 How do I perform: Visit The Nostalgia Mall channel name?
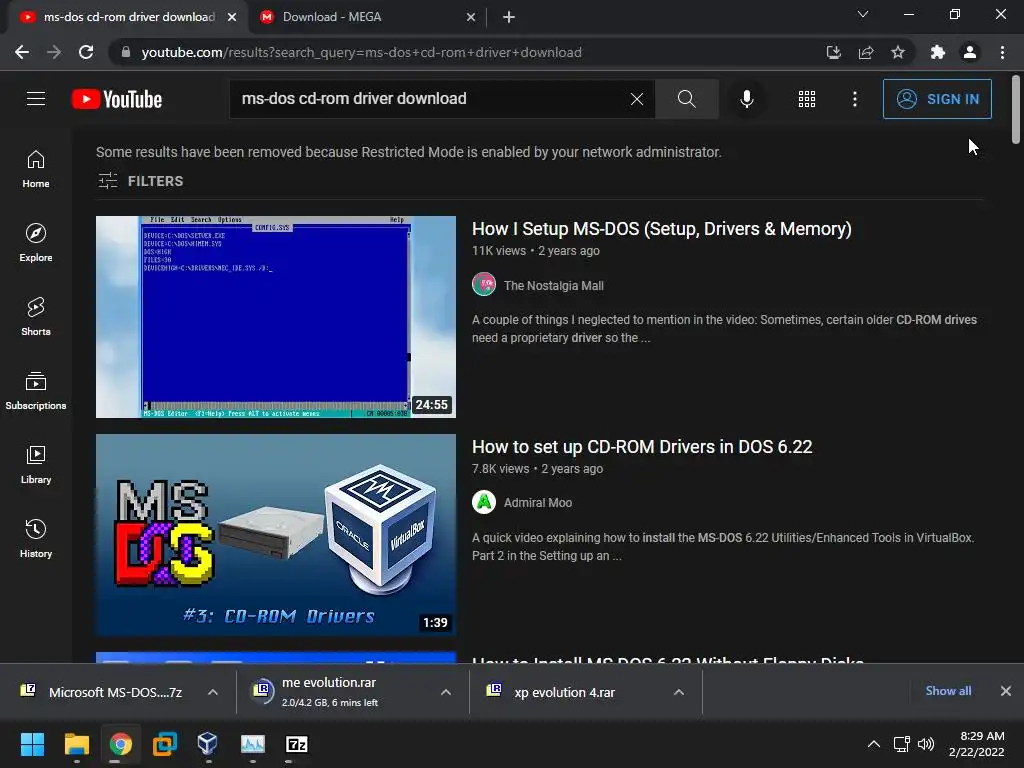click(554, 285)
